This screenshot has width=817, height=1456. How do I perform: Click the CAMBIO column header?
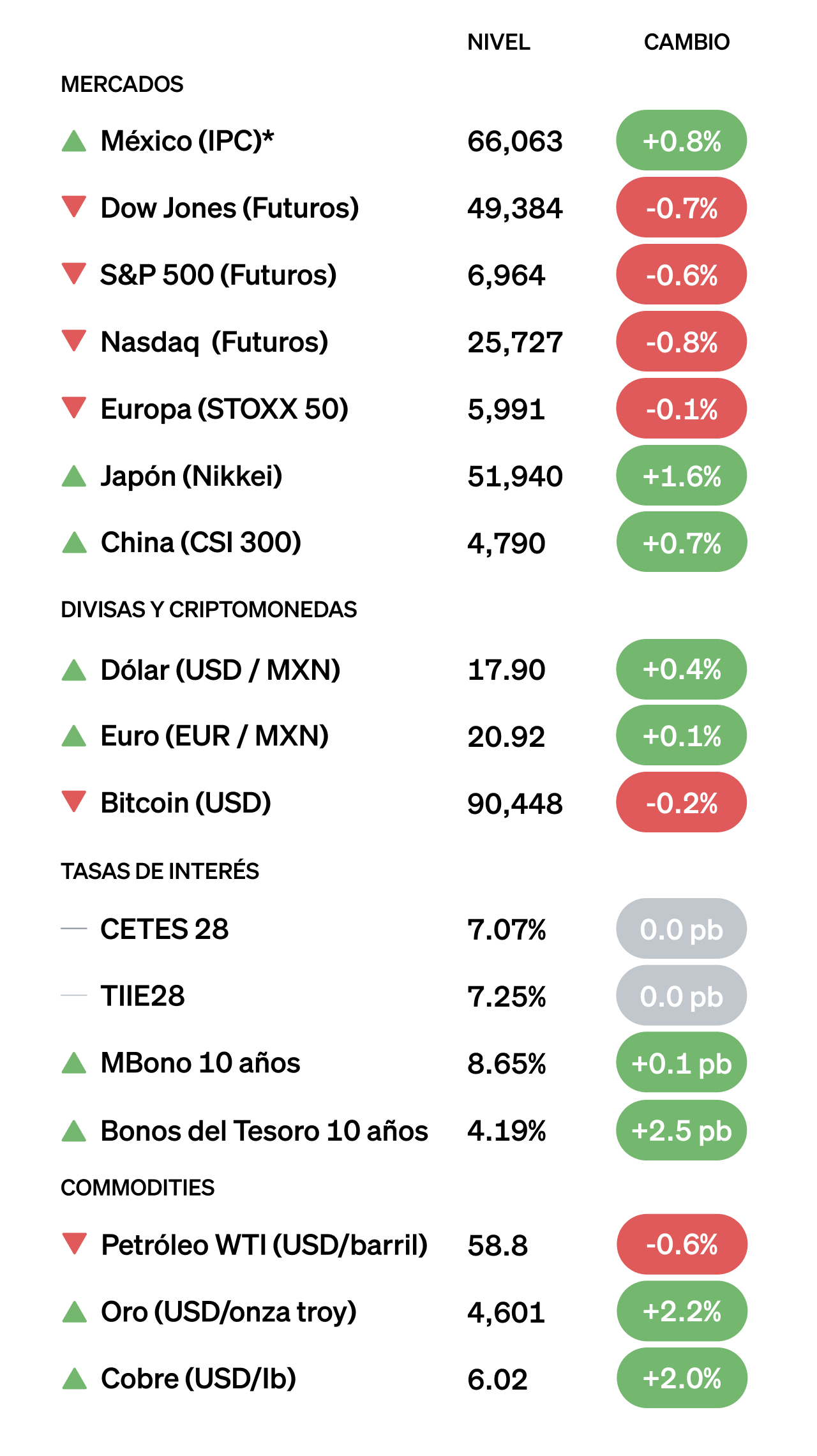pyautogui.click(x=686, y=42)
